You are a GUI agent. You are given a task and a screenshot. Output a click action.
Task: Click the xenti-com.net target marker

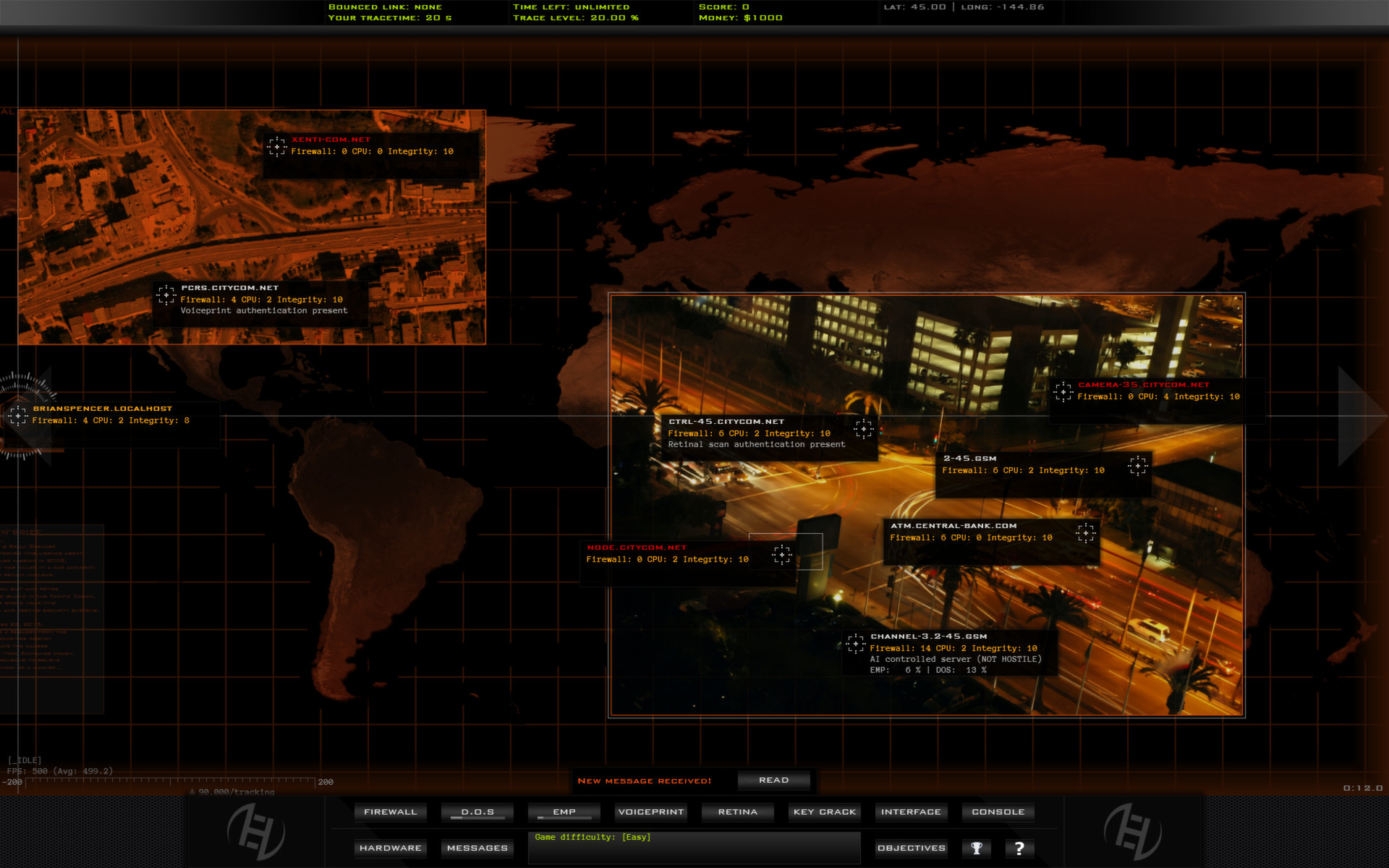[277, 147]
